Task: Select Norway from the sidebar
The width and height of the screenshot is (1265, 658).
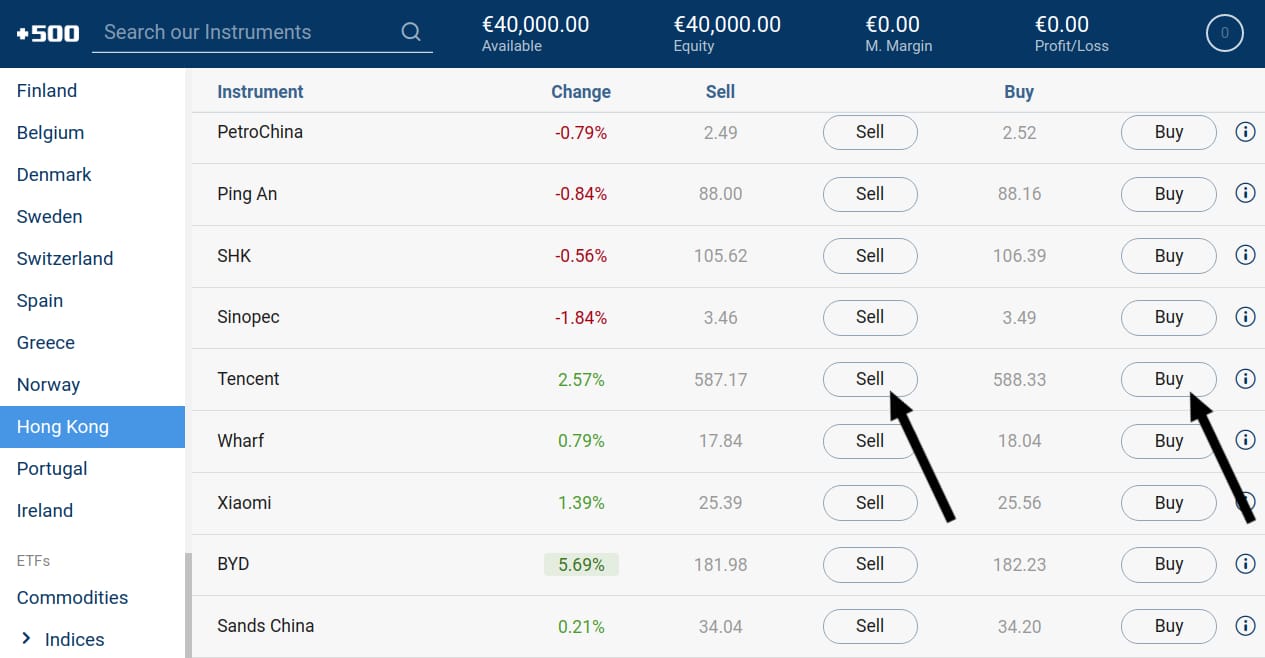Action: pos(48,385)
